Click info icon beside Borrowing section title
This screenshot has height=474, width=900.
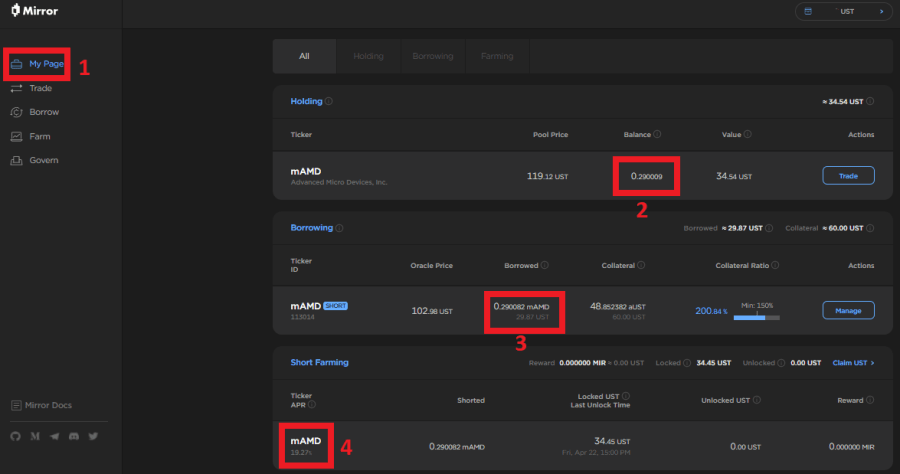point(339,228)
